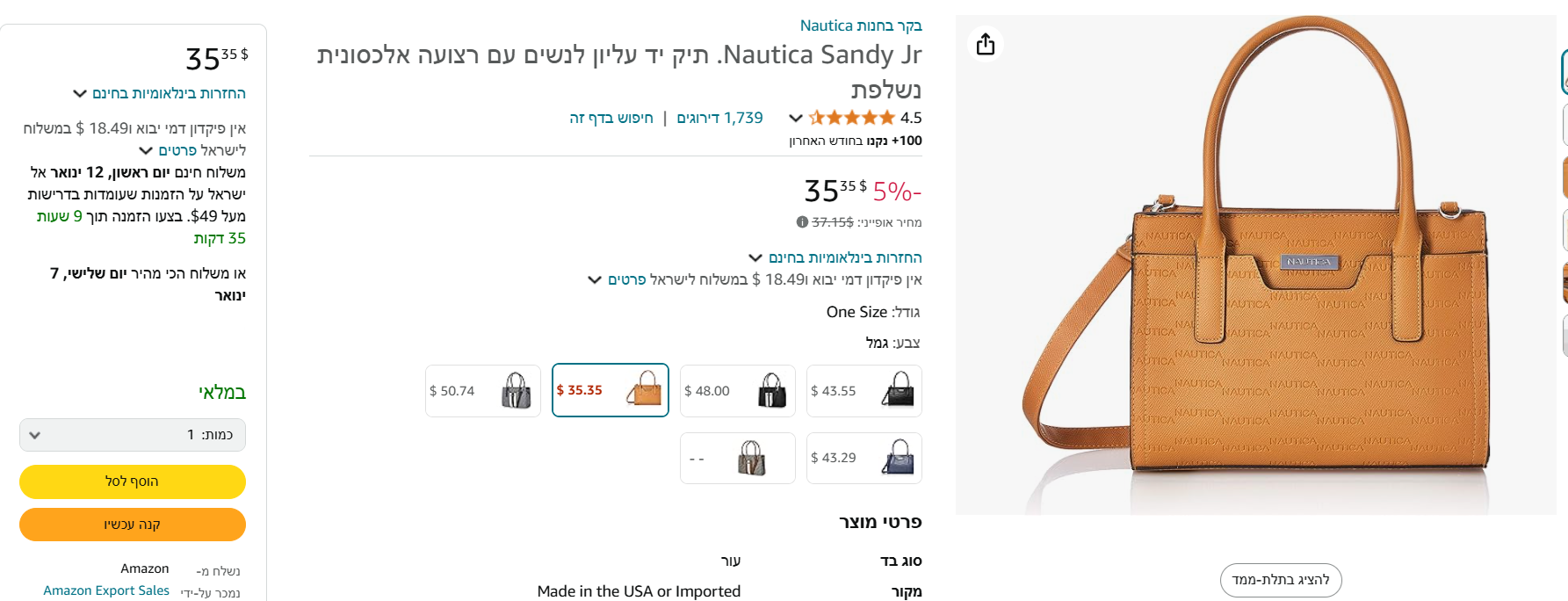This screenshot has width=1568, height=601.
Task: Pick the unavailable beige striped bag swatch
Action: pos(738,458)
